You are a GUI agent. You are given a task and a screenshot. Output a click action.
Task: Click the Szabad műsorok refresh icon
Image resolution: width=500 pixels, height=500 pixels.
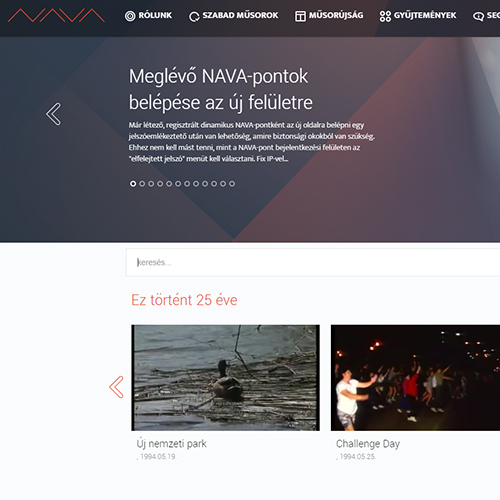tap(194, 16)
